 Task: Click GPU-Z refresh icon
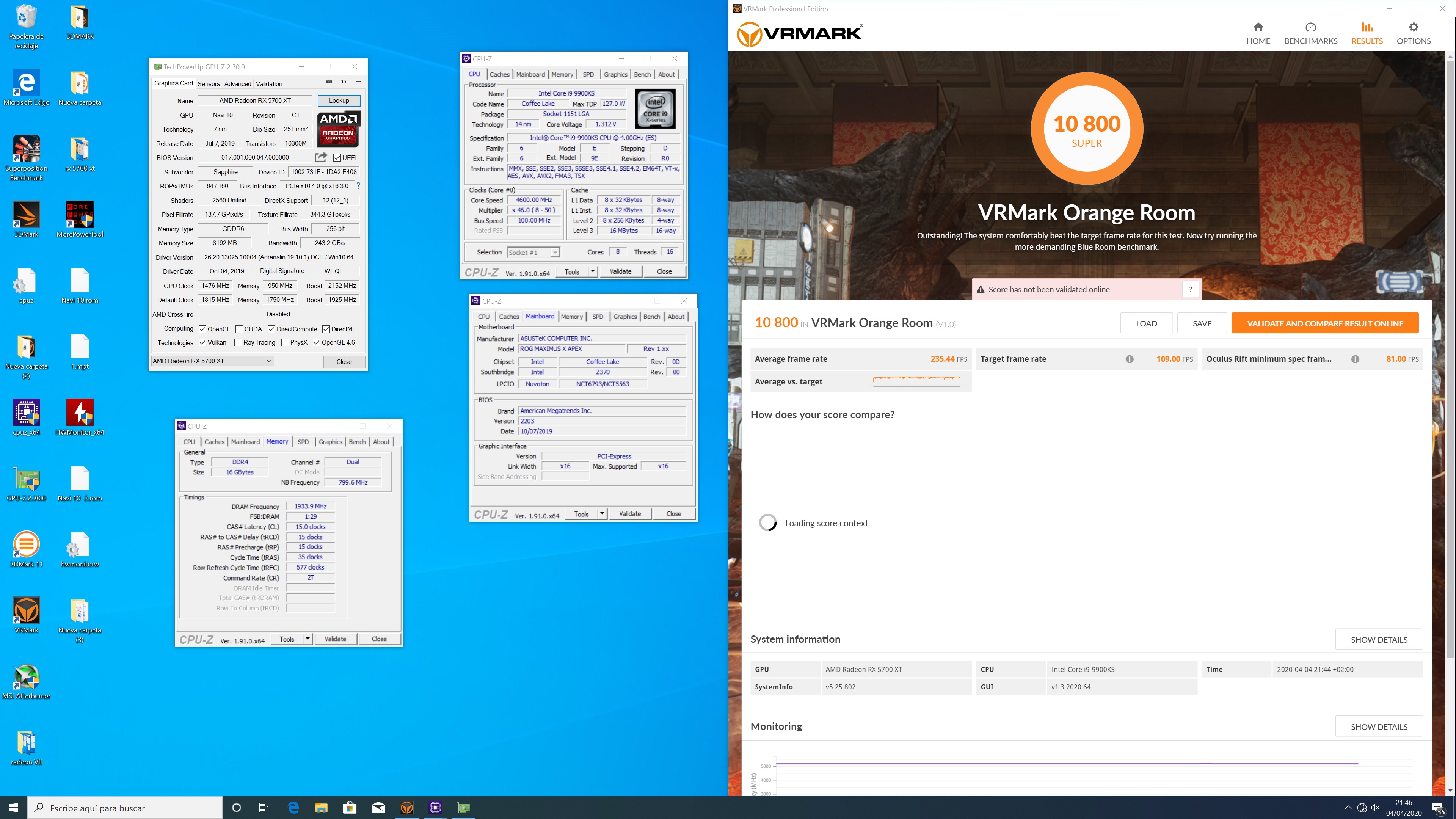tap(344, 82)
